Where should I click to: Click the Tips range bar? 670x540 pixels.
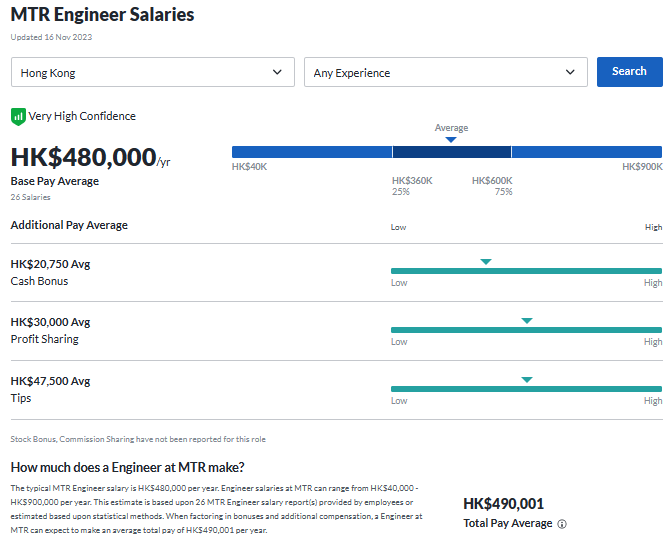pos(526,389)
